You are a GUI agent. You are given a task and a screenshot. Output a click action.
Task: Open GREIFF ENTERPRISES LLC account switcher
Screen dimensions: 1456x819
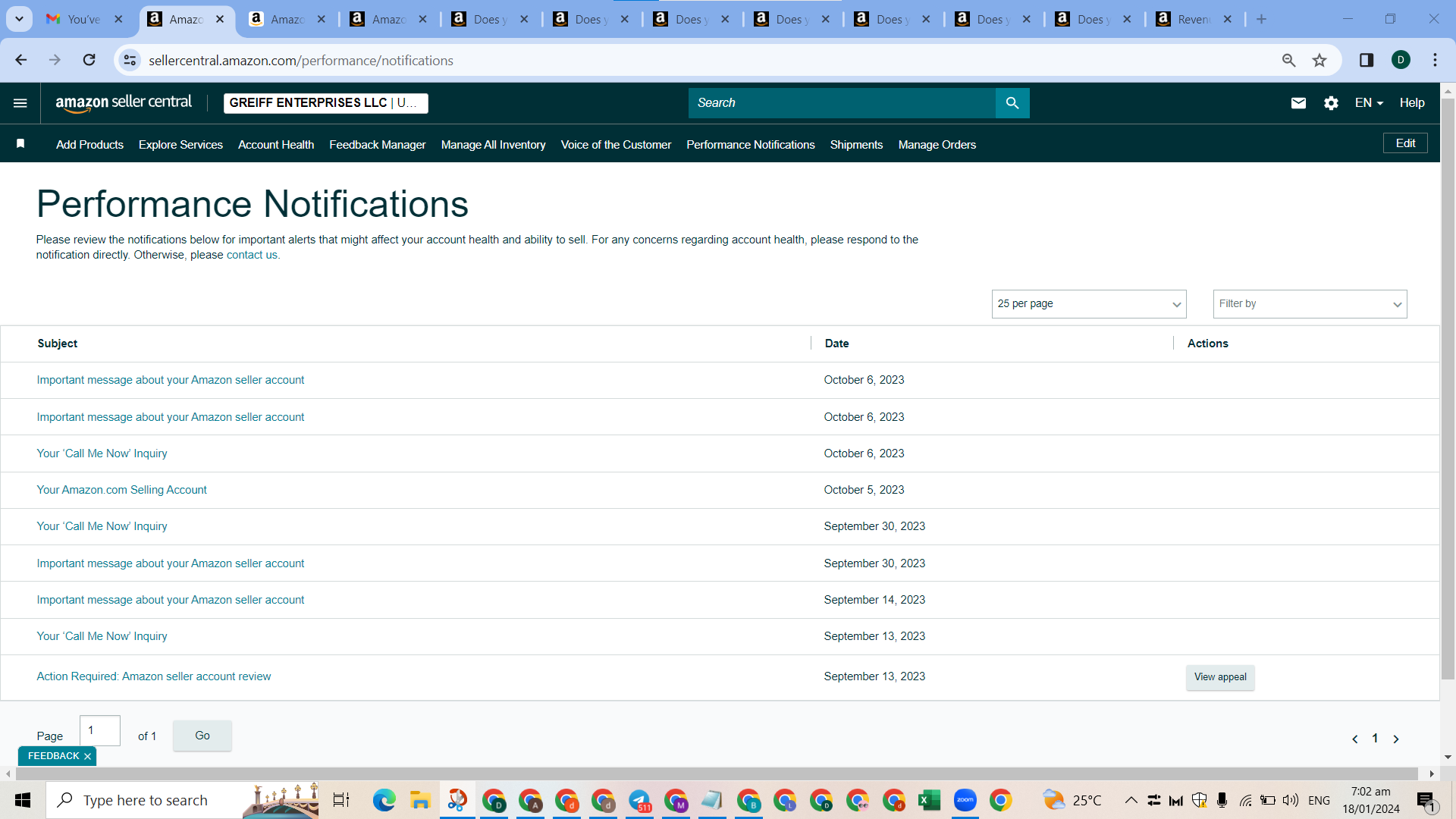pos(326,103)
